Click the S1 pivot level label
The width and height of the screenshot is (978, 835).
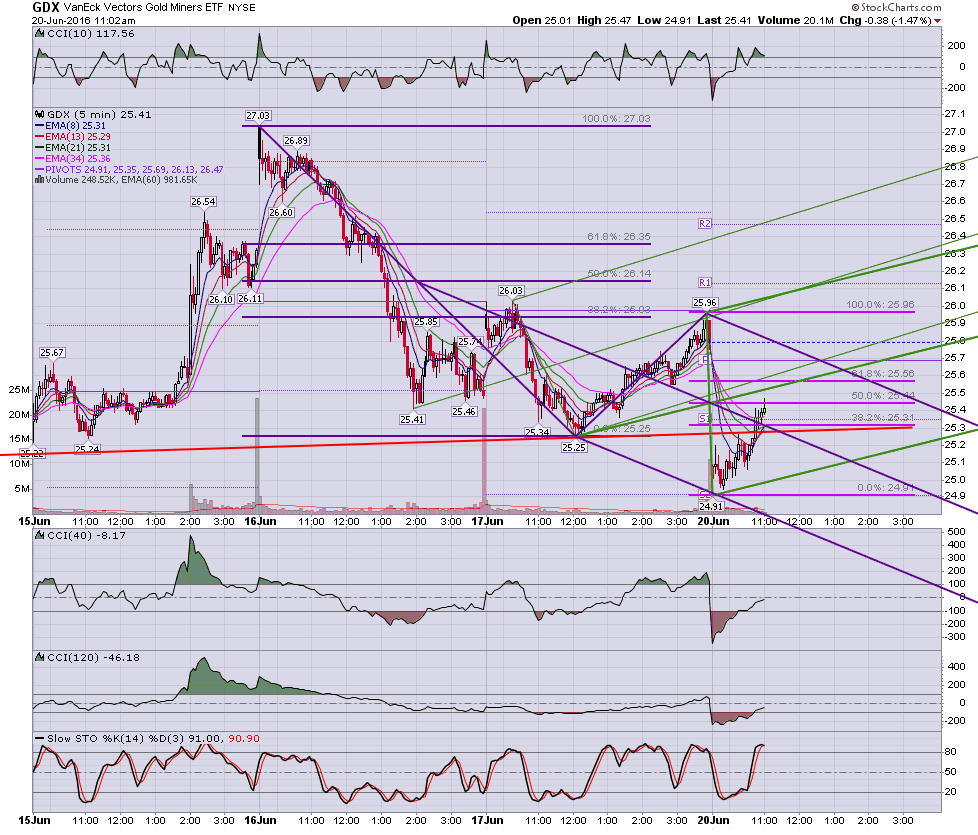704,418
